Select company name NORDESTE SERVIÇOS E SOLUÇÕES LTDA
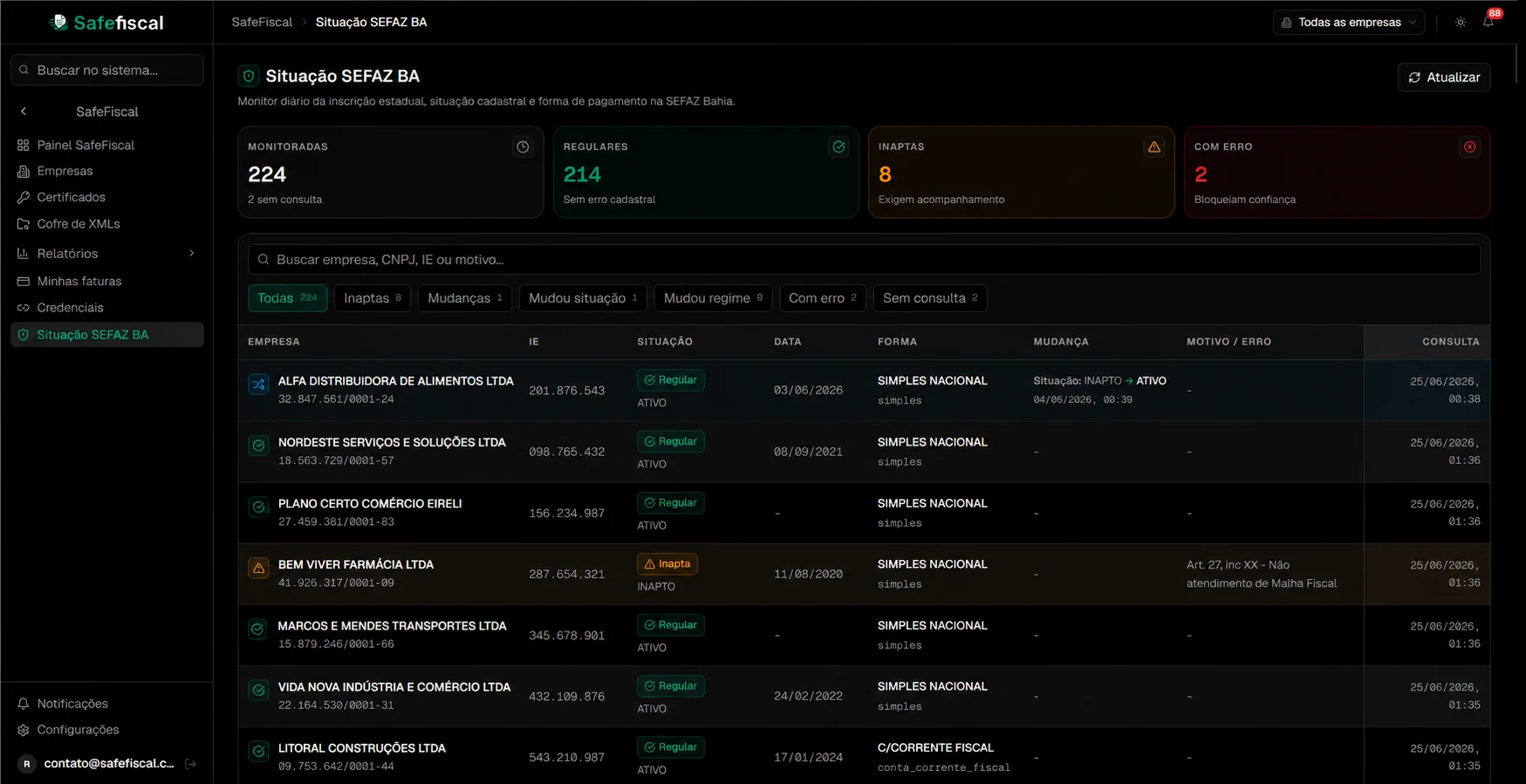This screenshot has width=1526, height=784. (392, 443)
